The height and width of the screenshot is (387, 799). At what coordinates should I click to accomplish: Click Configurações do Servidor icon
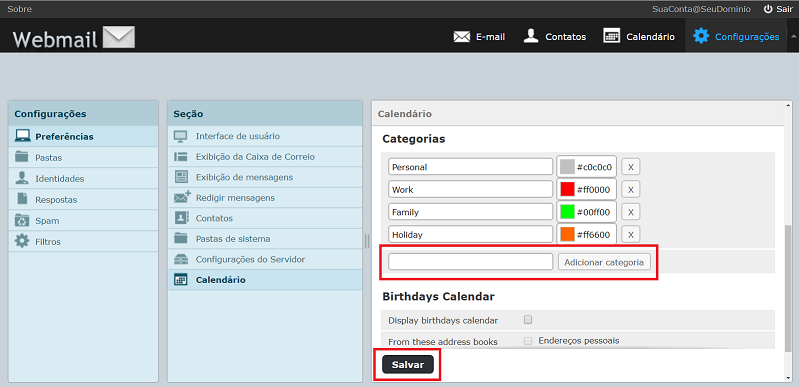pyautogui.click(x=181, y=259)
